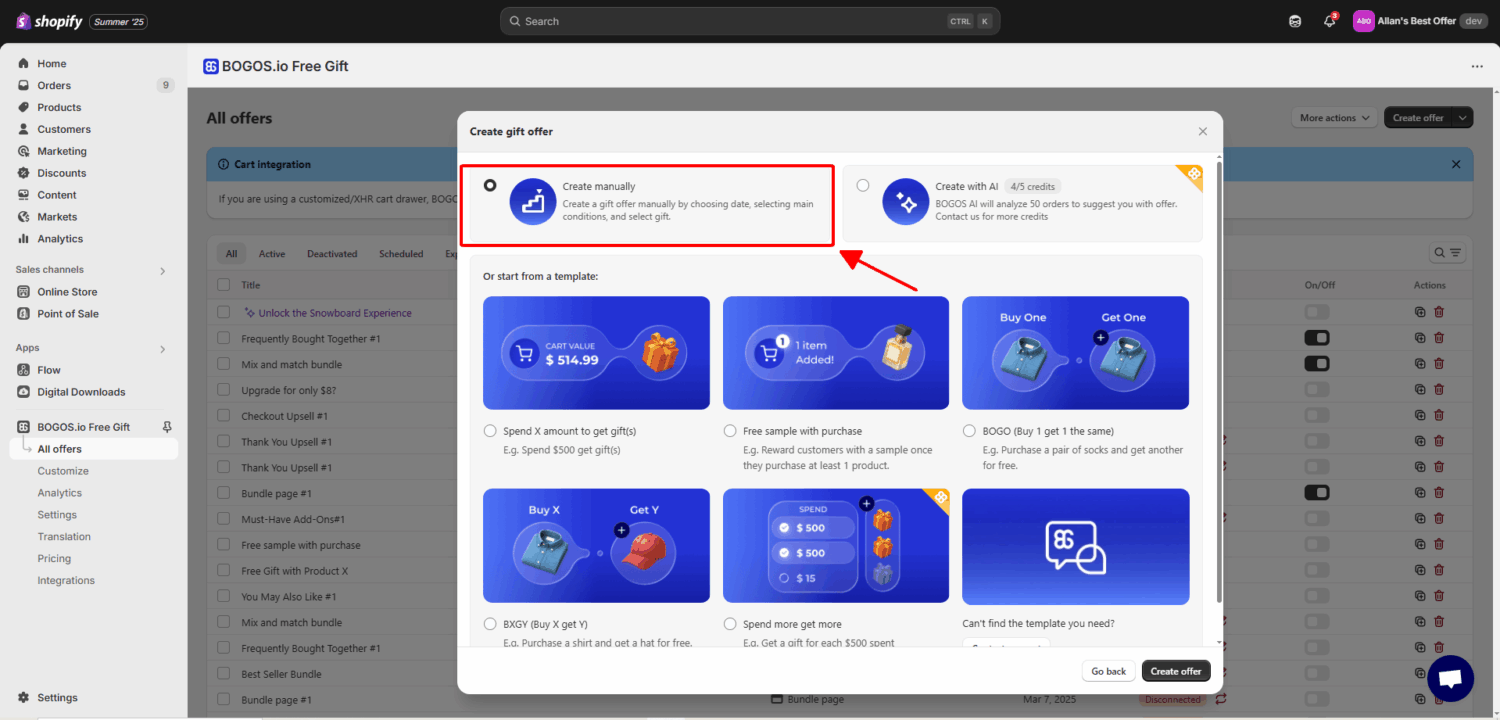This screenshot has height=720, width=1500.
Task: Open Translation under BOGOS.io
Action: click(64, 537)
